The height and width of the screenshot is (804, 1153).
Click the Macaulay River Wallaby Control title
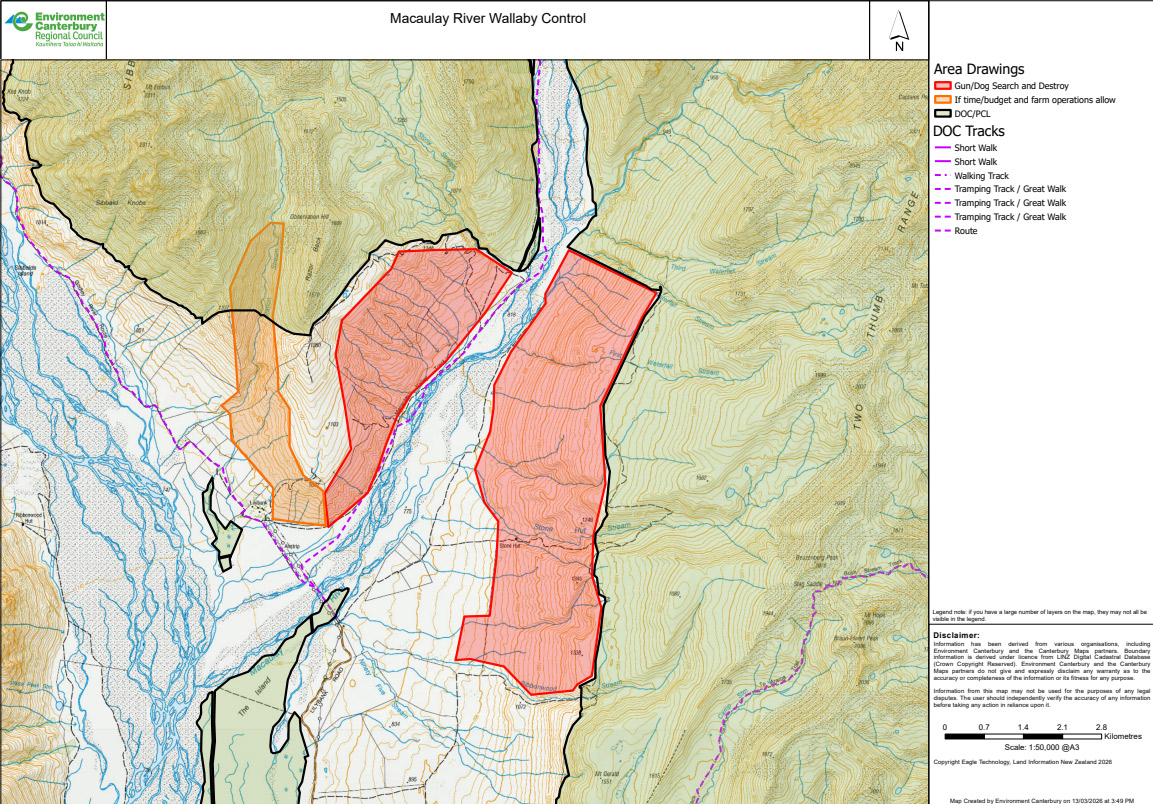tap(488, 18)
